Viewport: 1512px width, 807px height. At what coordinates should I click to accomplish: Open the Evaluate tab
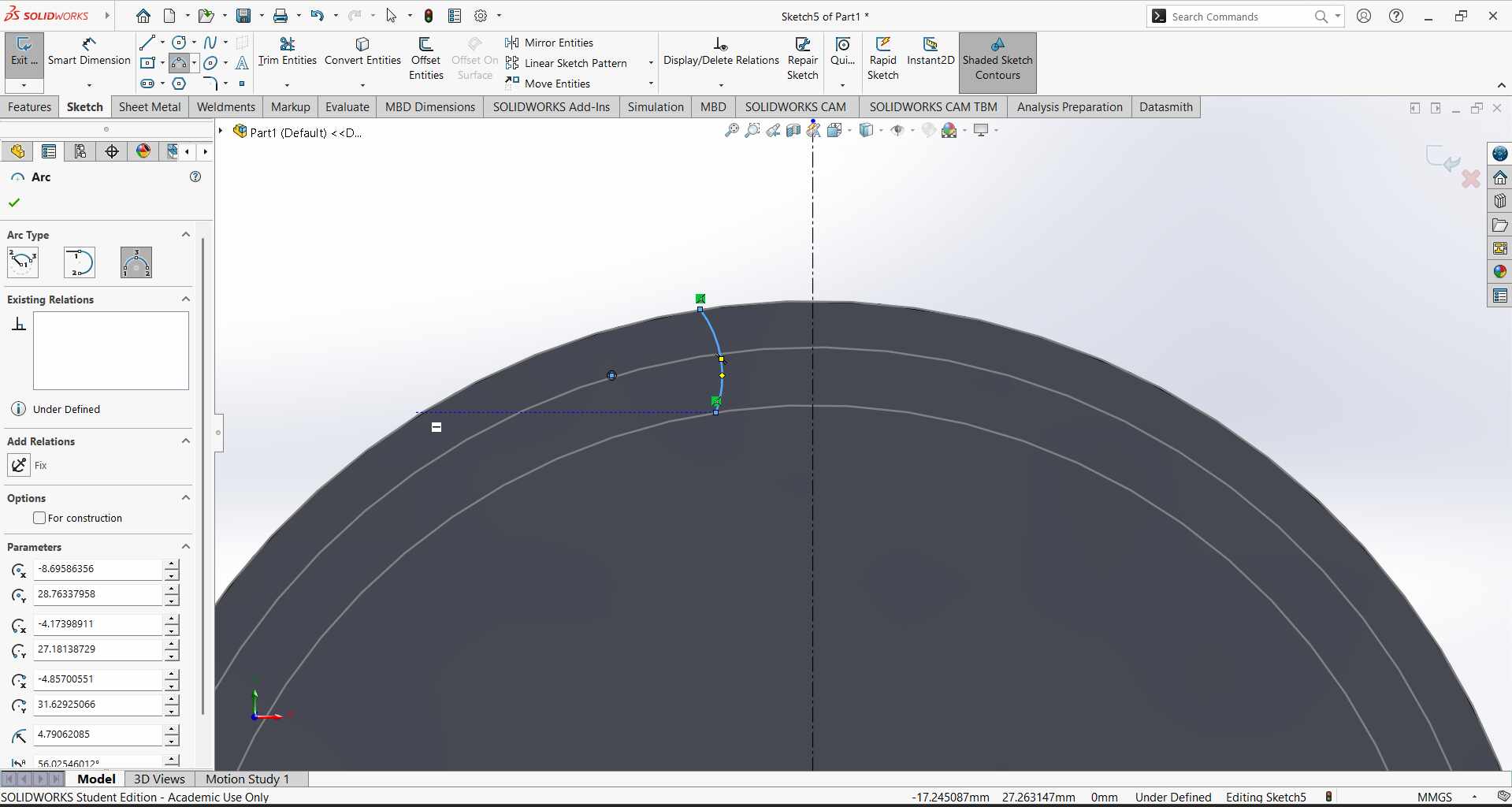pyautogui.click(x=347, y=107)
